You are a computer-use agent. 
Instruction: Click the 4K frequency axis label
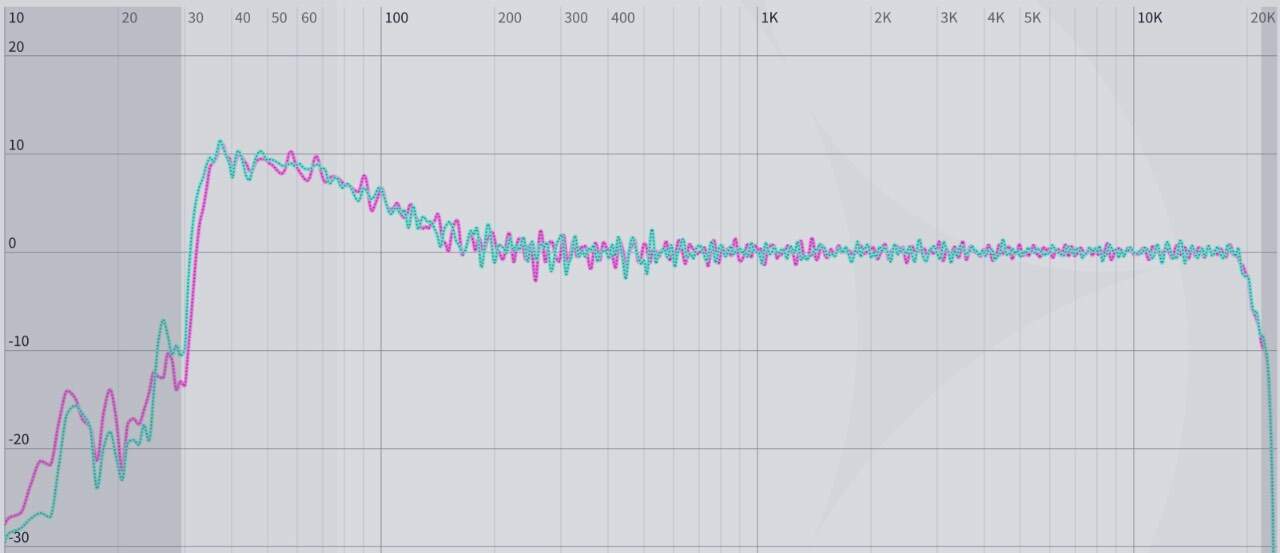point(996,18)
